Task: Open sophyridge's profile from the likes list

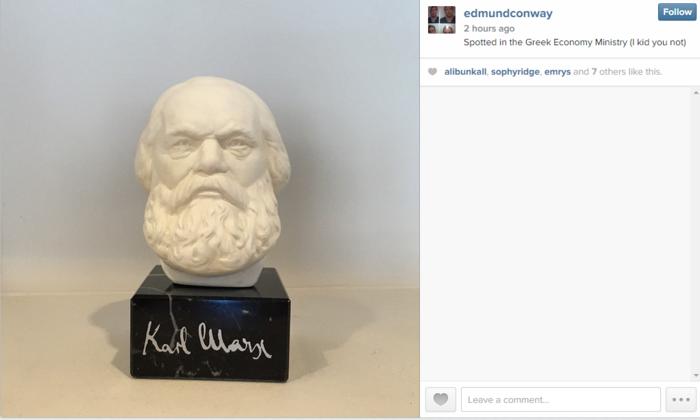Action: click(x=515, y=72)
